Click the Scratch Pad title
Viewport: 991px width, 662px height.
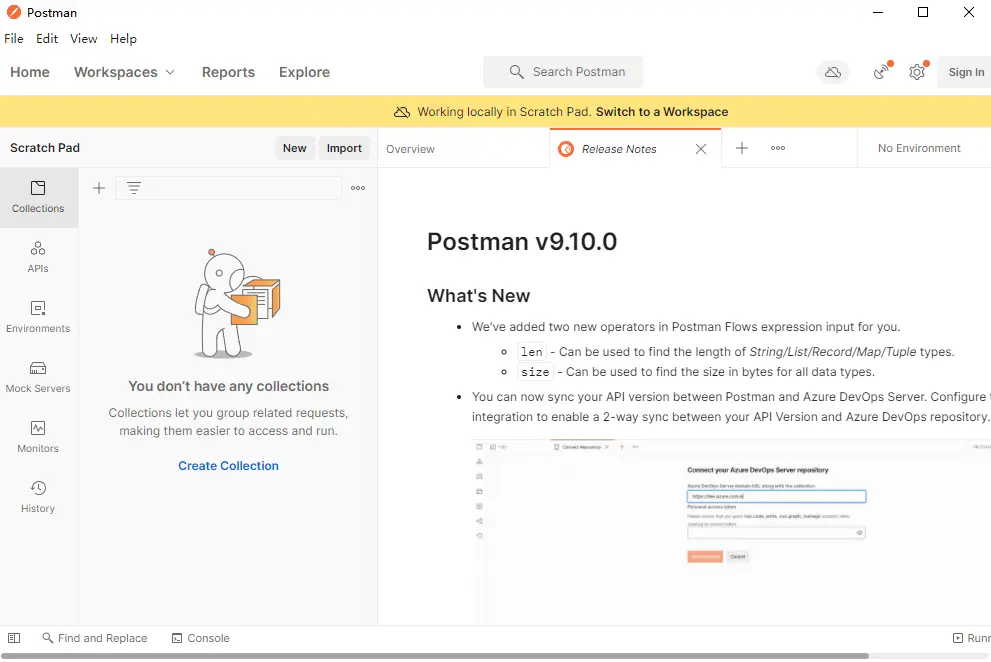[x=45, y=148]
